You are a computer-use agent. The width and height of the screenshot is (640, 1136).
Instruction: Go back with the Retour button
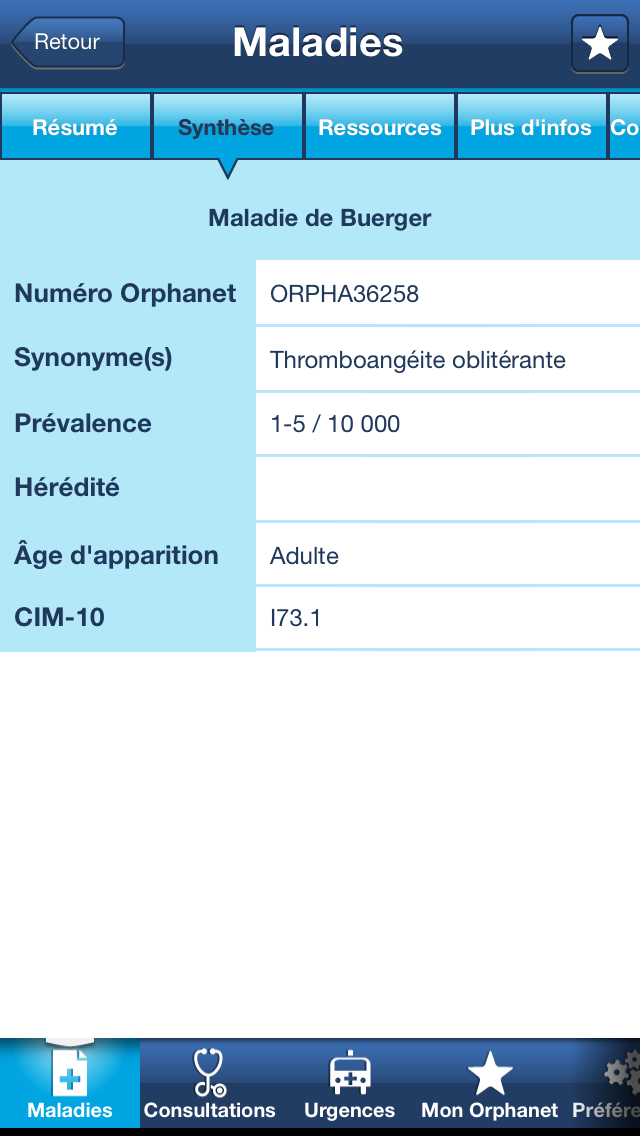point(68,43)
